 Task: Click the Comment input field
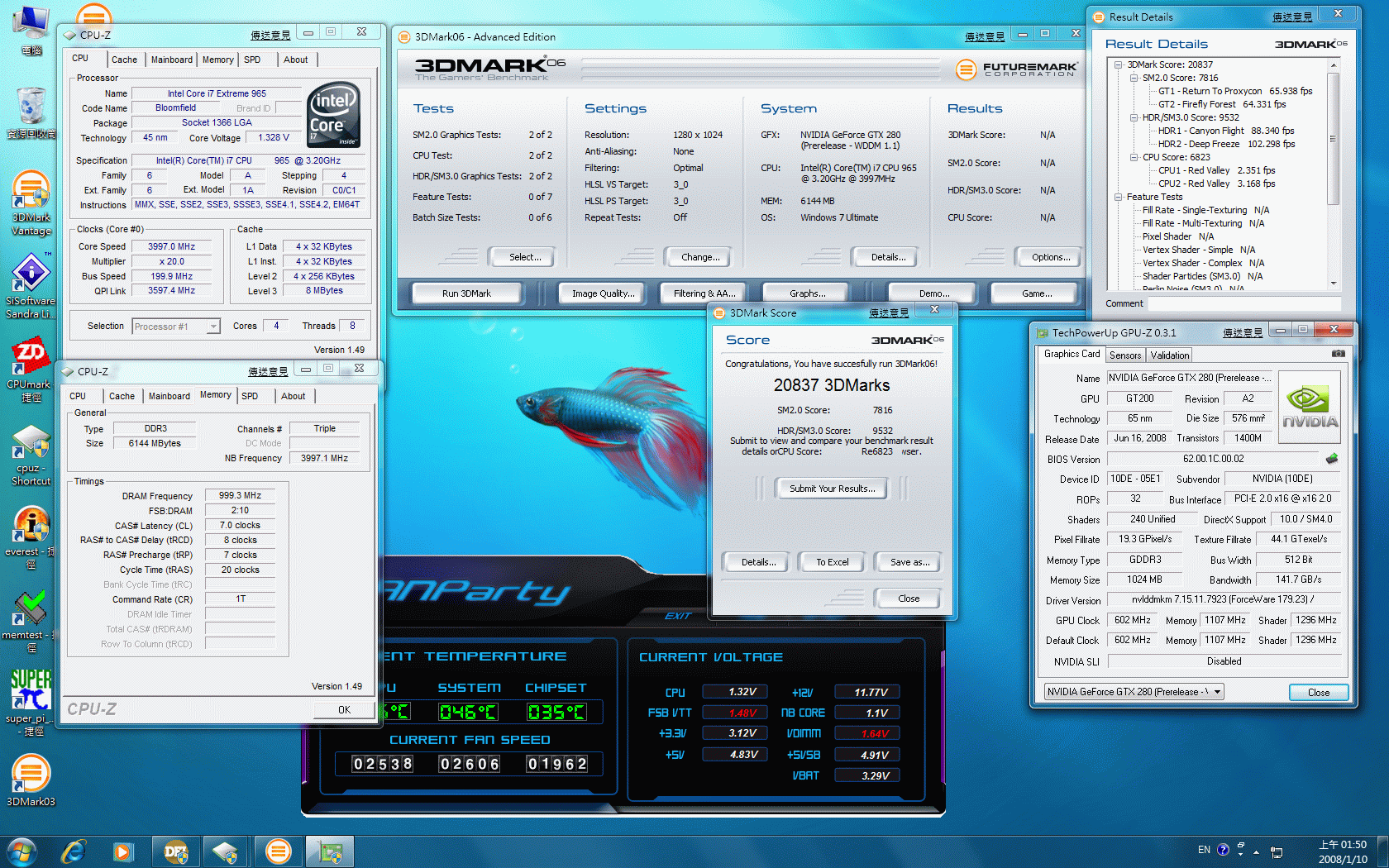tap(1245, 304)
